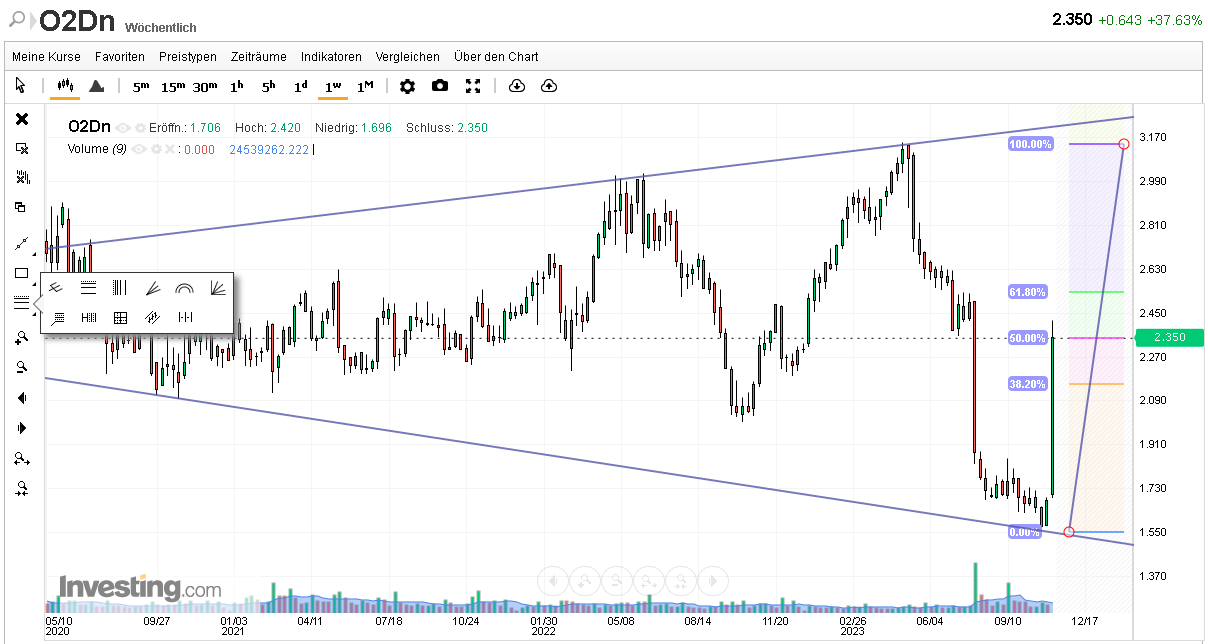Pick the Fibonacci arcs tool

[x=183, y=287]
